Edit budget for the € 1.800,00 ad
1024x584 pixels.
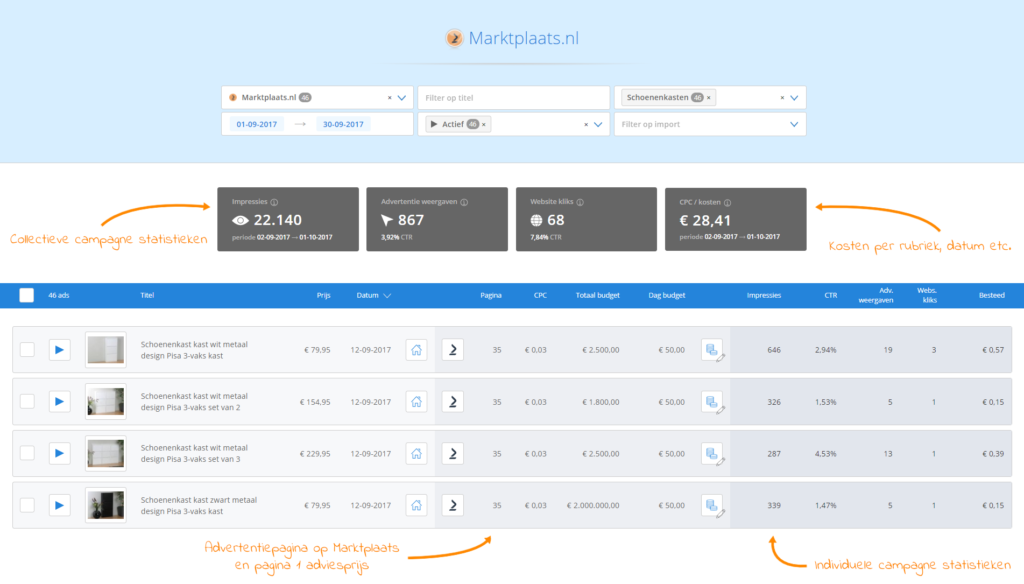pyautogui.click(x=713, y=402)
